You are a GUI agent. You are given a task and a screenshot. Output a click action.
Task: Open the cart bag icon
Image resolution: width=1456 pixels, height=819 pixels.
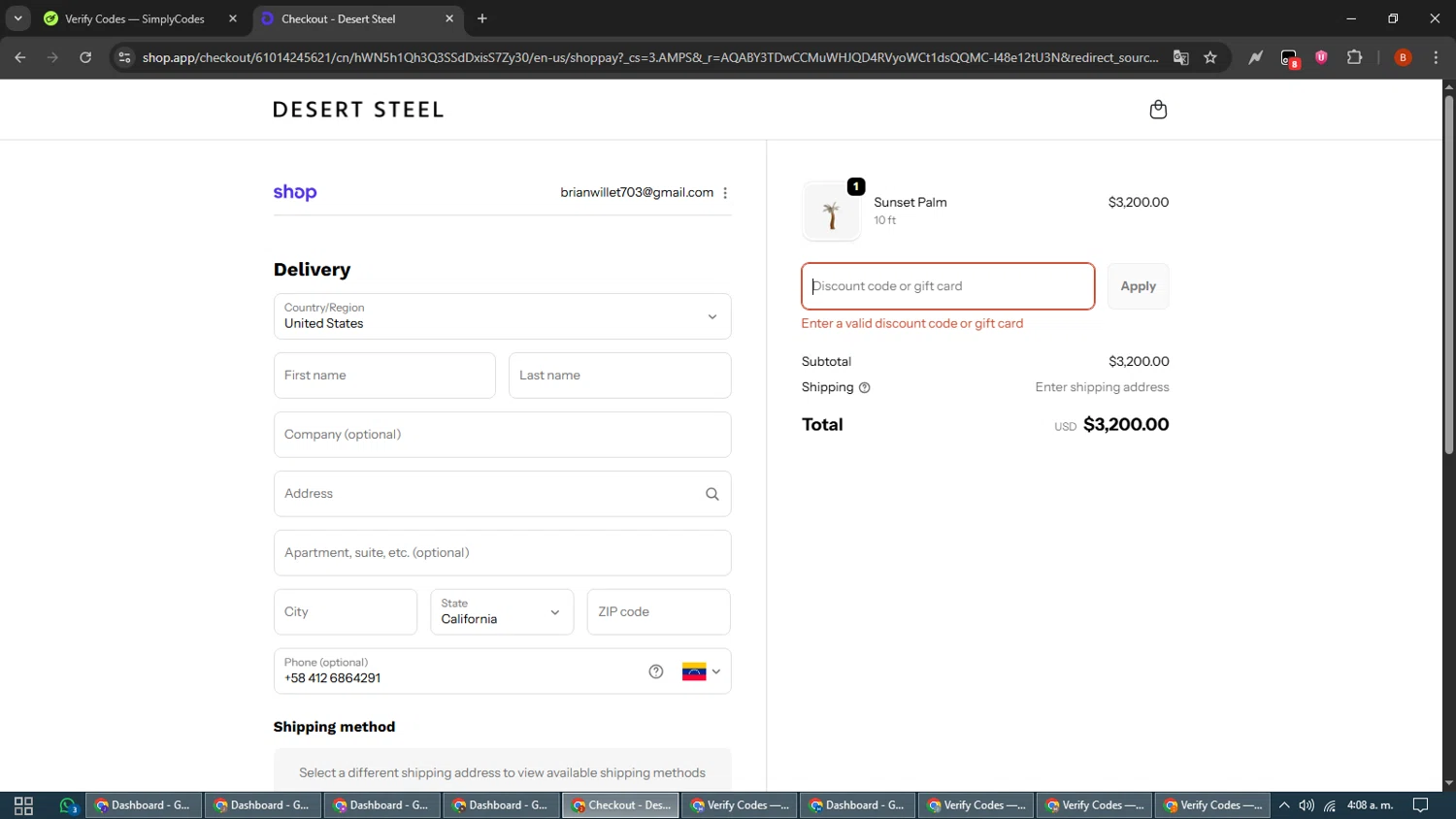pyautogui.click(x=1158, y=110)
